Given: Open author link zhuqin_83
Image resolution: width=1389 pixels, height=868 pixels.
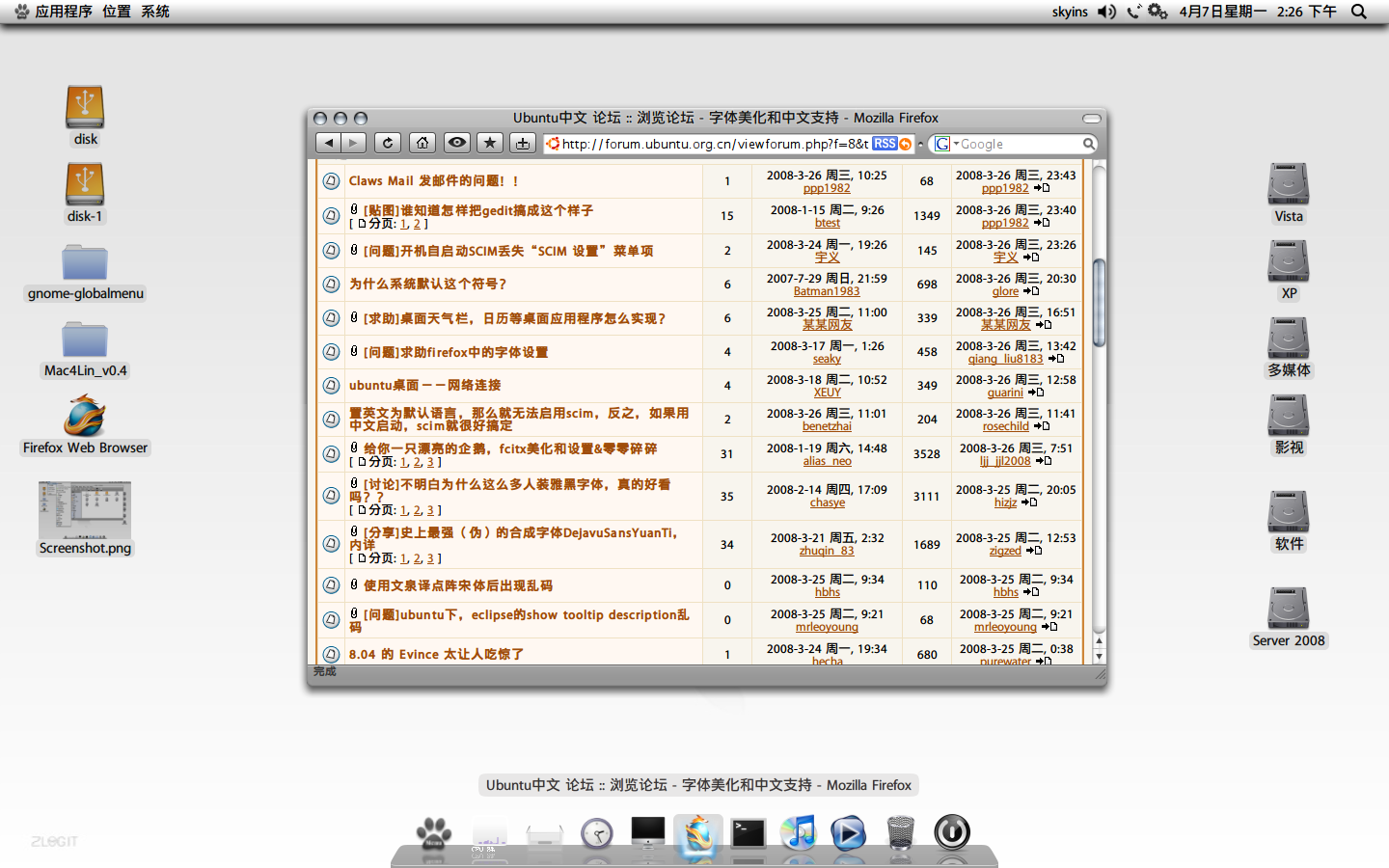Looking at the screenshot, I should click(x=827, y=551).
